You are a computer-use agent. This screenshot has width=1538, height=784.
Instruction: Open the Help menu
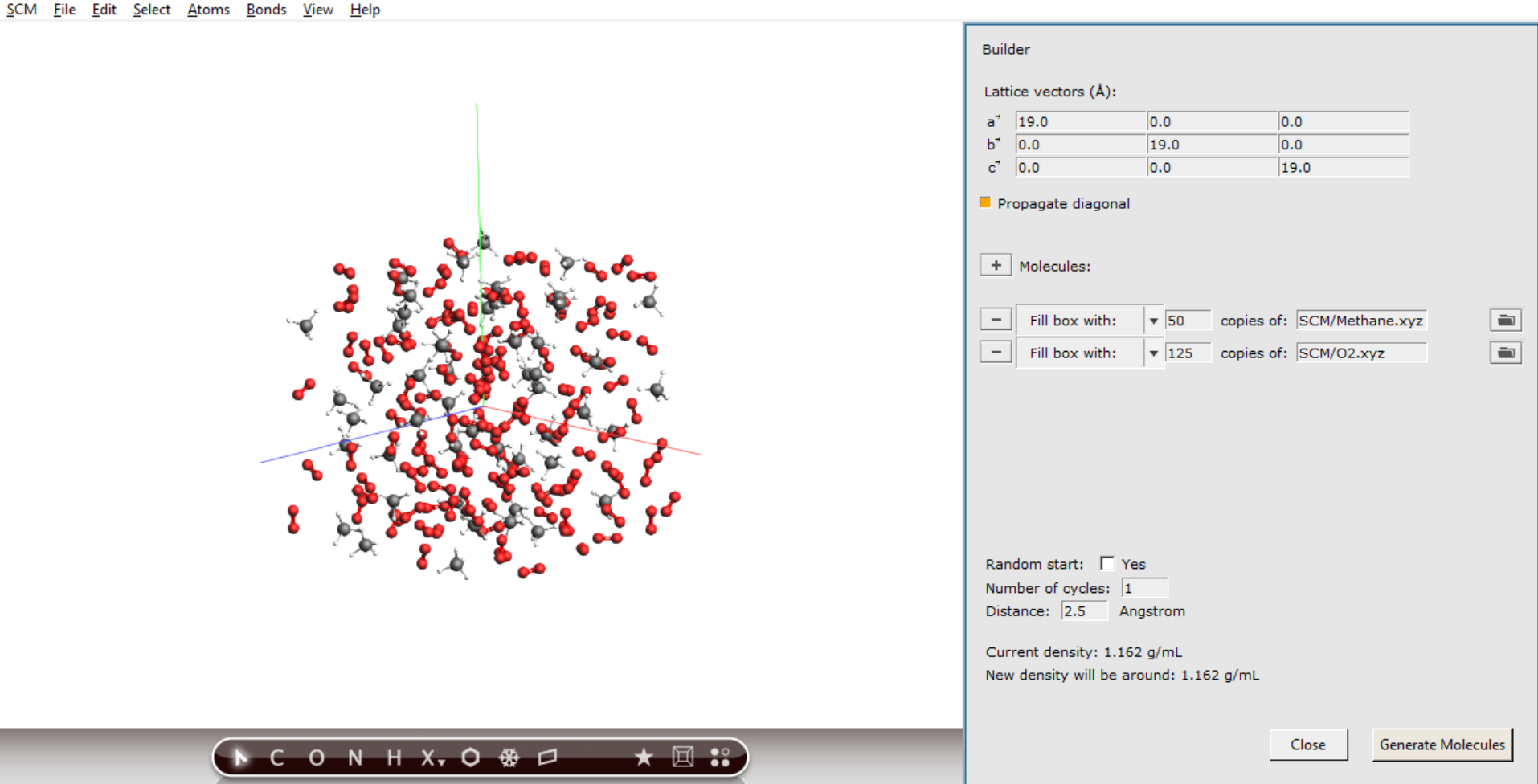pyautogui.click(x=365, y=10)
